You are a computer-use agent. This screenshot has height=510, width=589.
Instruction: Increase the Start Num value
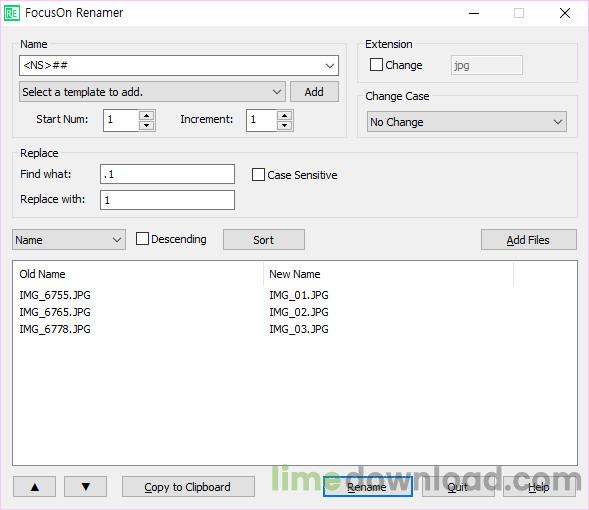[x=146, y=115]
